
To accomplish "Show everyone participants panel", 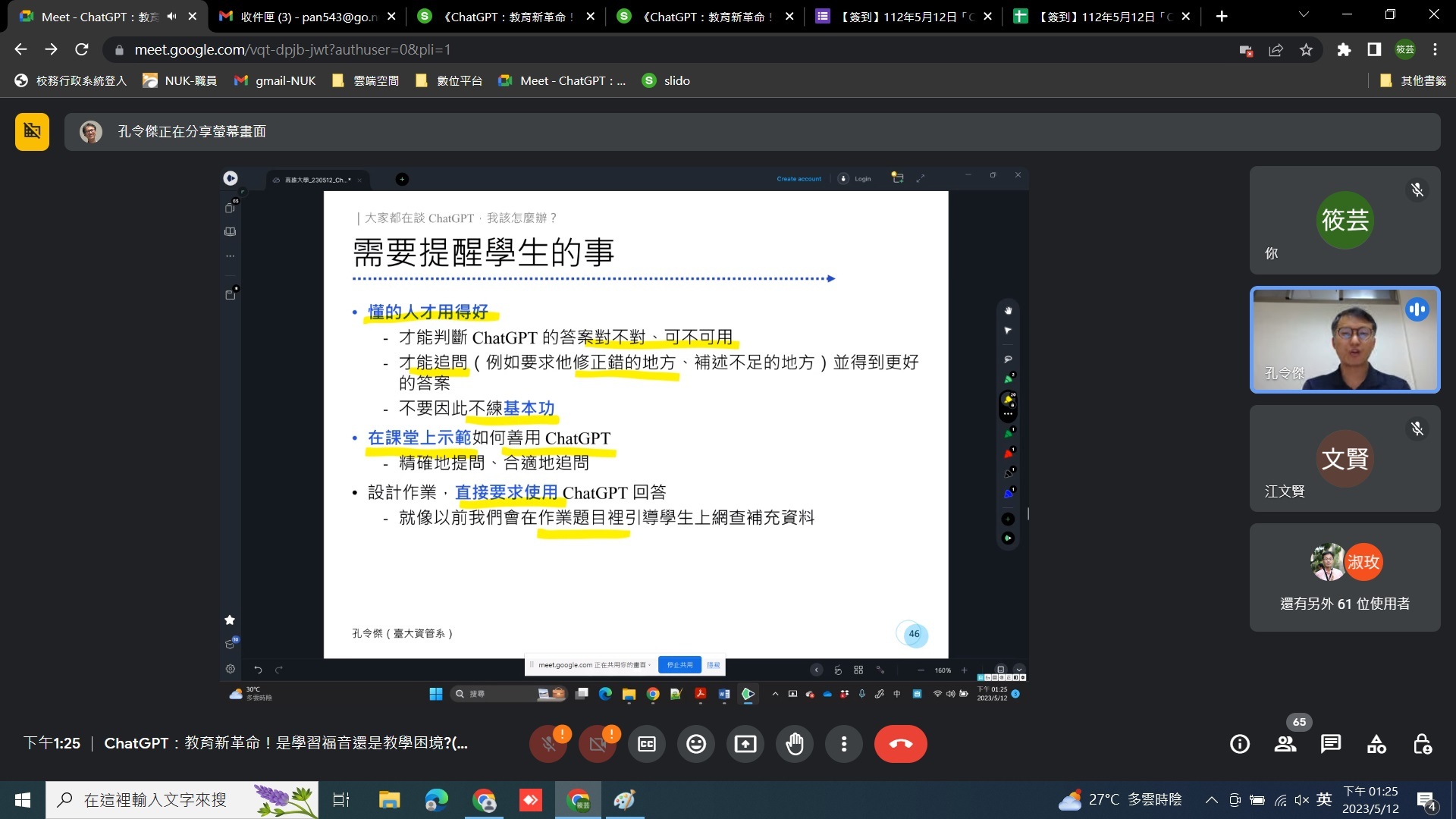I will click(1285, 744).
